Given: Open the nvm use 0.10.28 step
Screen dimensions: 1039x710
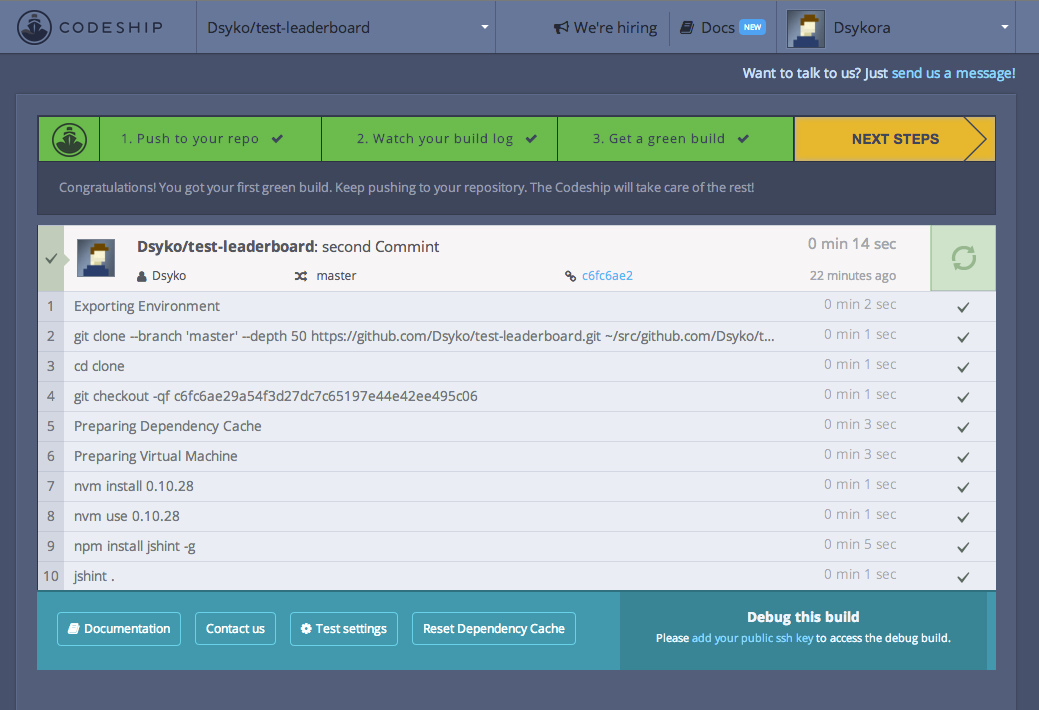Looking at the screenshot, I should pyautogui.click(x=517, y=516).
